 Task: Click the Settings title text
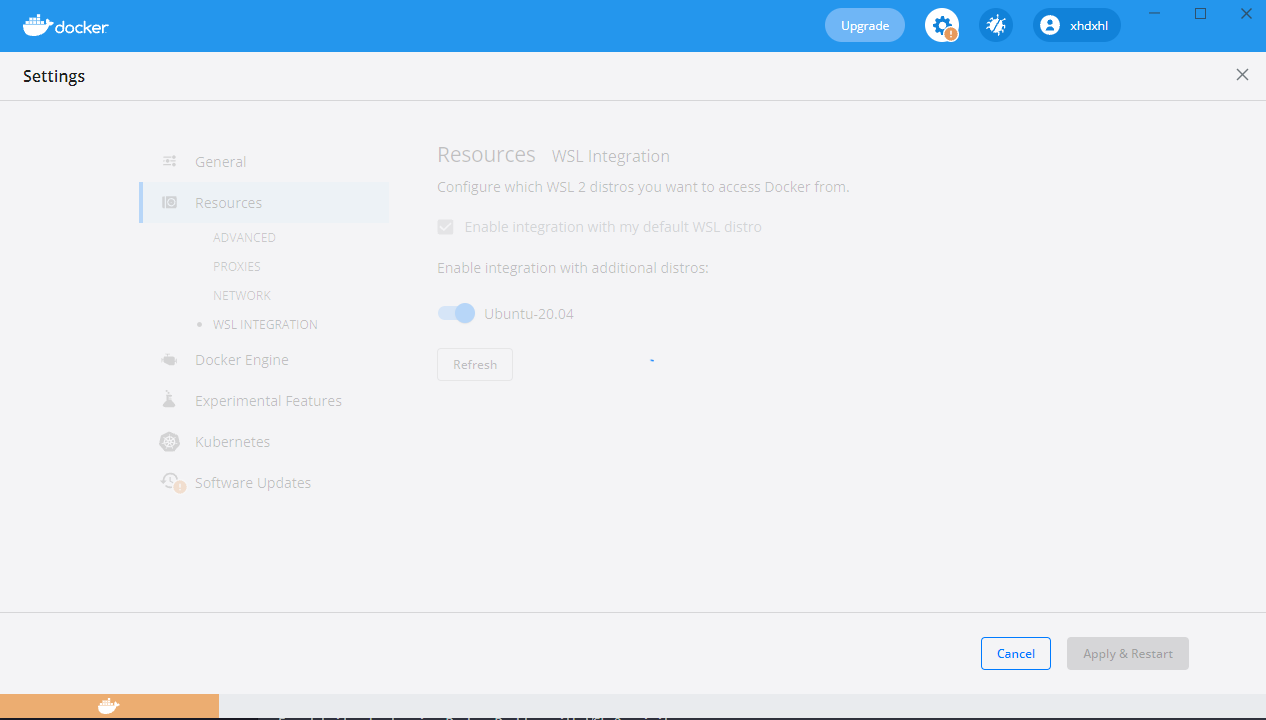point(54,76)
